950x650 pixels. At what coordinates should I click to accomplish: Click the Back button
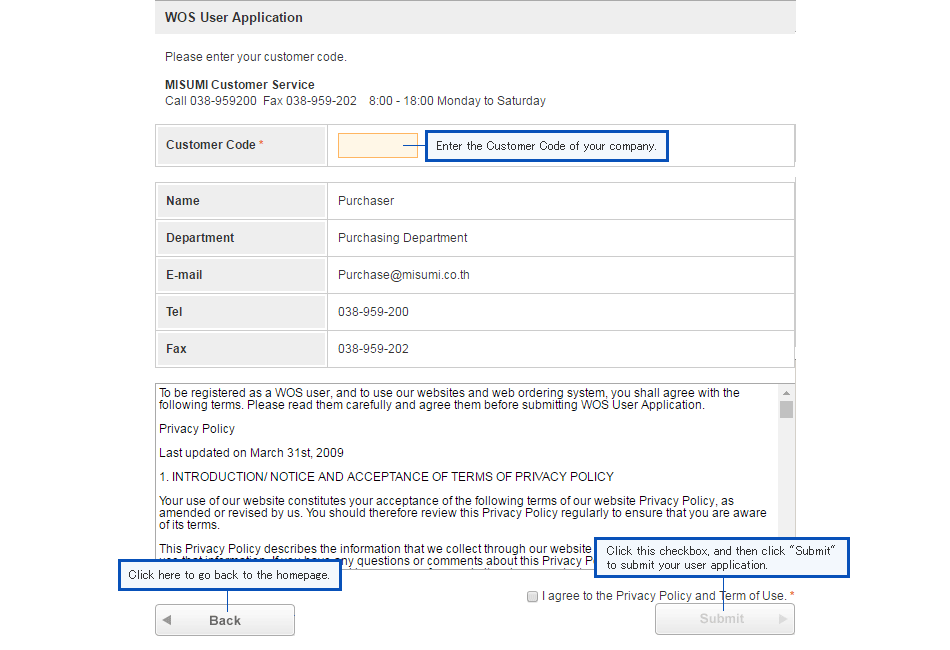(x=225, y=620)
